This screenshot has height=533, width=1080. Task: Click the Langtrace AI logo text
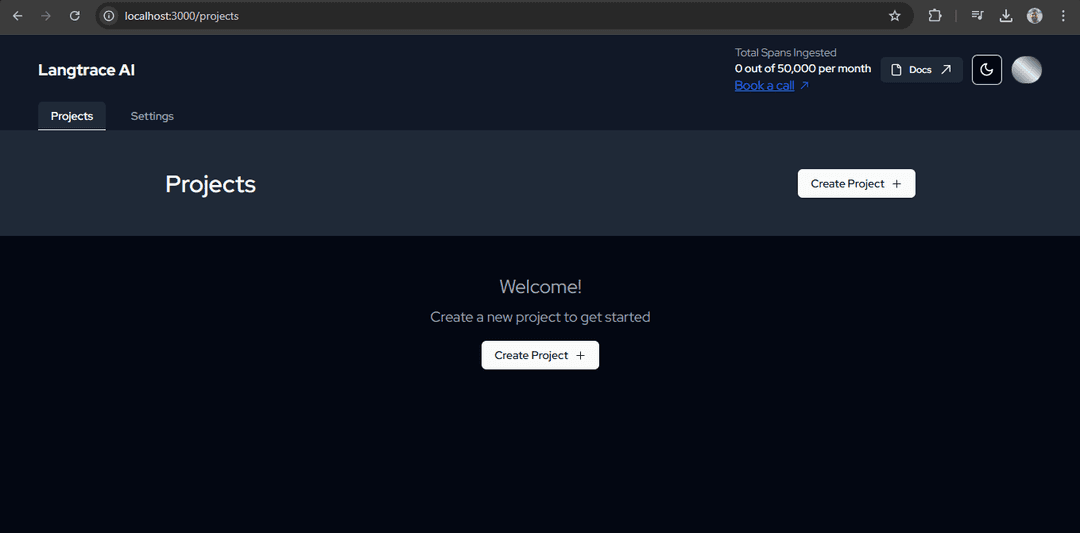[x=86, y=70]
